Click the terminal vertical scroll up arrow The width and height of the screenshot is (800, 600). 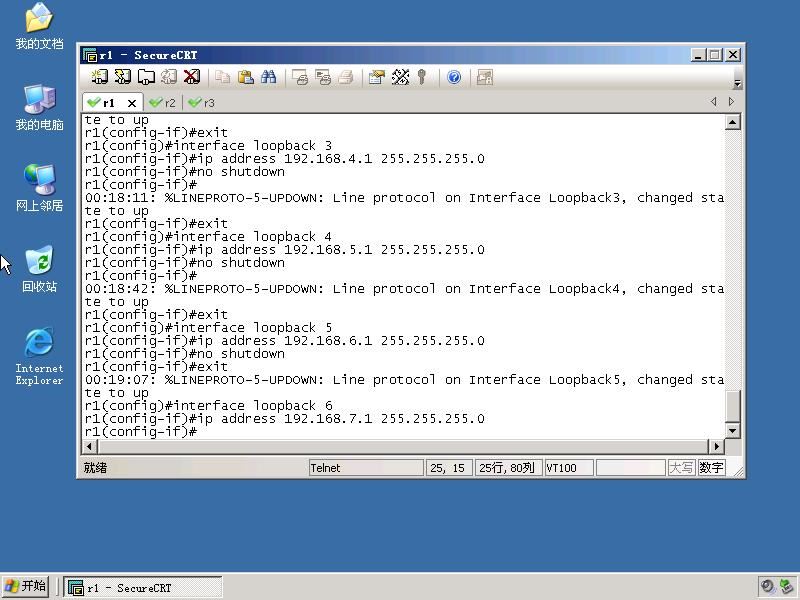point(733,122)
